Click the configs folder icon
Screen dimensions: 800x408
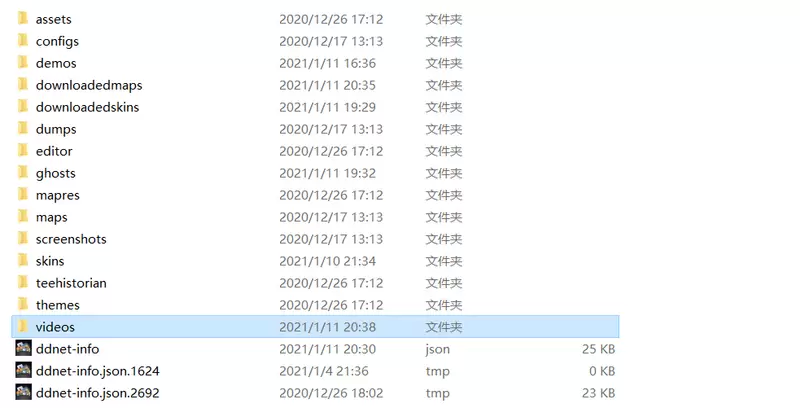point(23,41)
